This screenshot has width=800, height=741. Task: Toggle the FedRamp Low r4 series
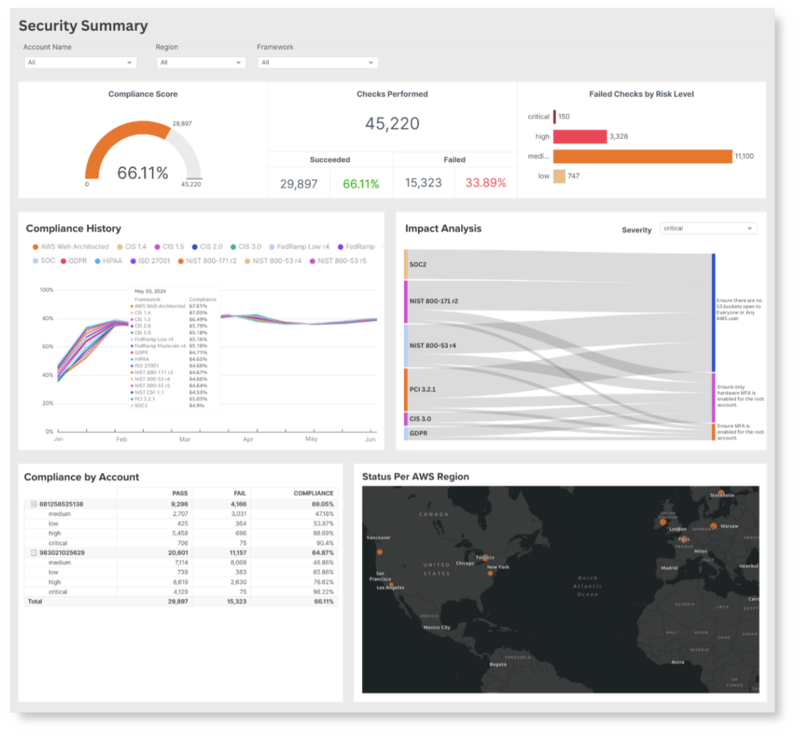pyautogui.click(x=272, y=246)
